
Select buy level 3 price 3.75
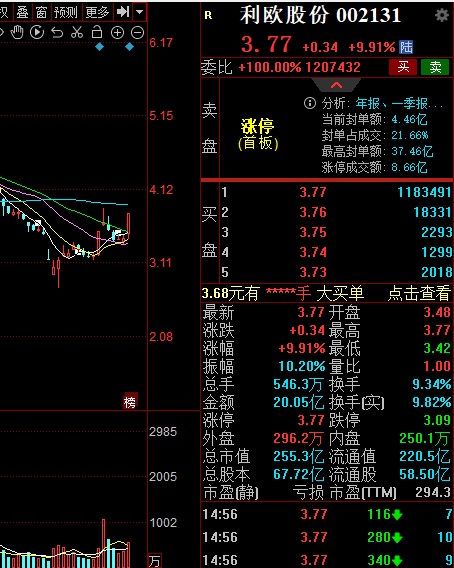coord(313,232)
